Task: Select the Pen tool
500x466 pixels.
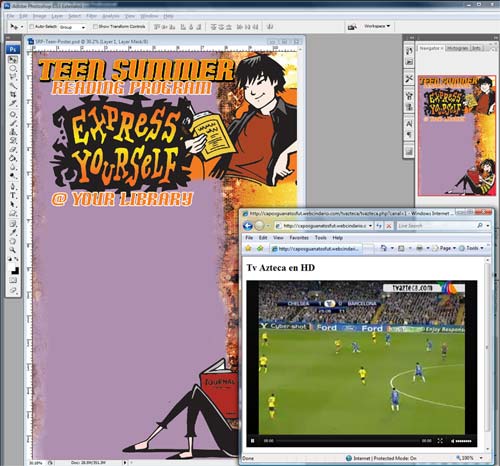Action: click(x=13, y=187)
